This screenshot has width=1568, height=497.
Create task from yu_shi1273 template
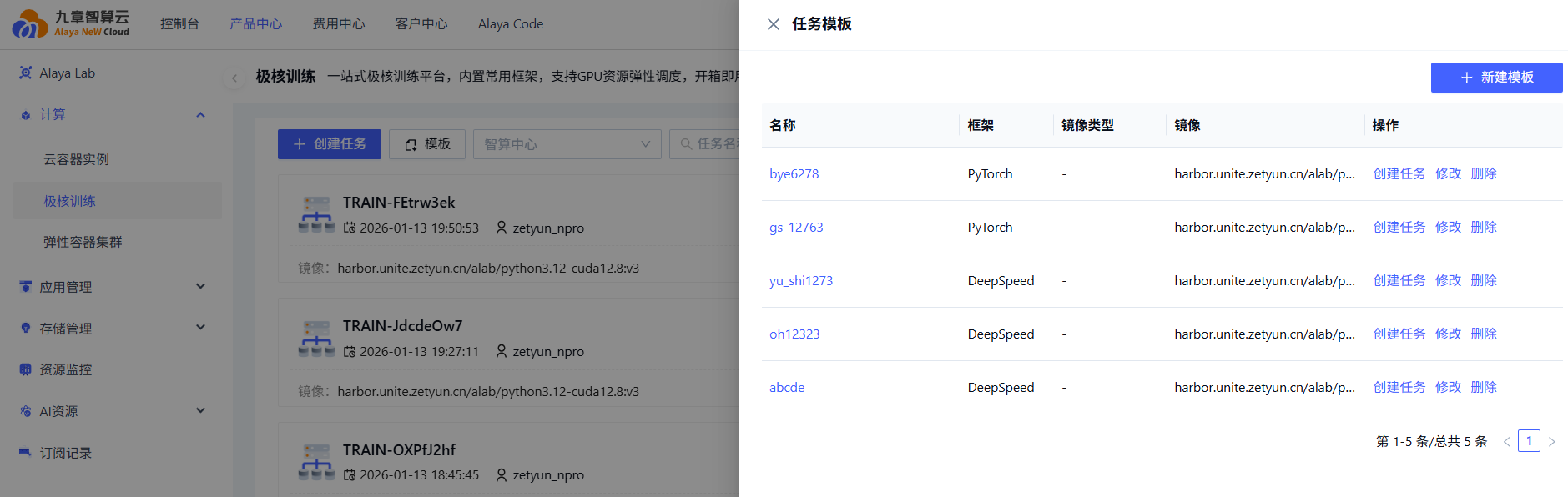[x=1399, y=280]
